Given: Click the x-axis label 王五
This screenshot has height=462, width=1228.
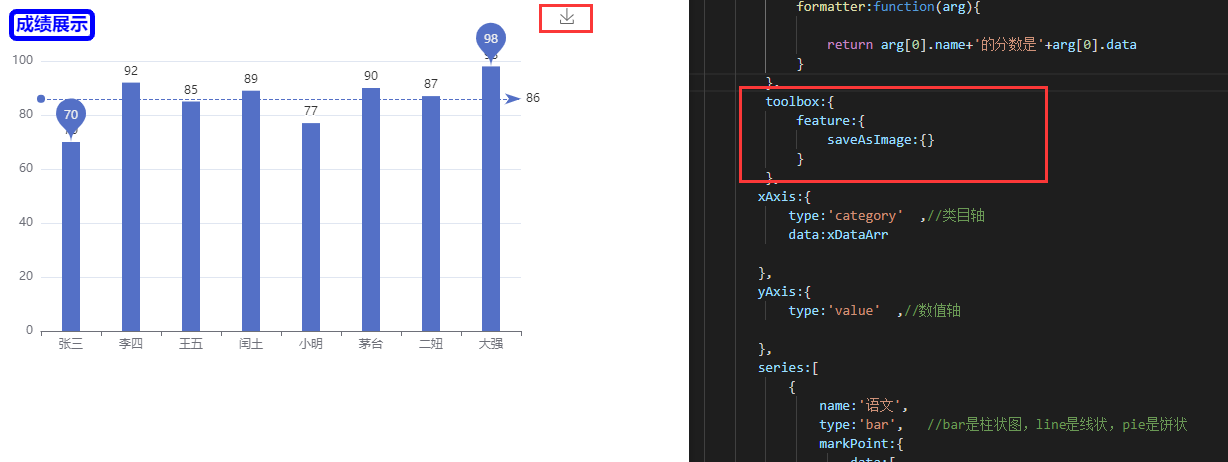Looking at the screenshot, I should click(x=191, y=344).
